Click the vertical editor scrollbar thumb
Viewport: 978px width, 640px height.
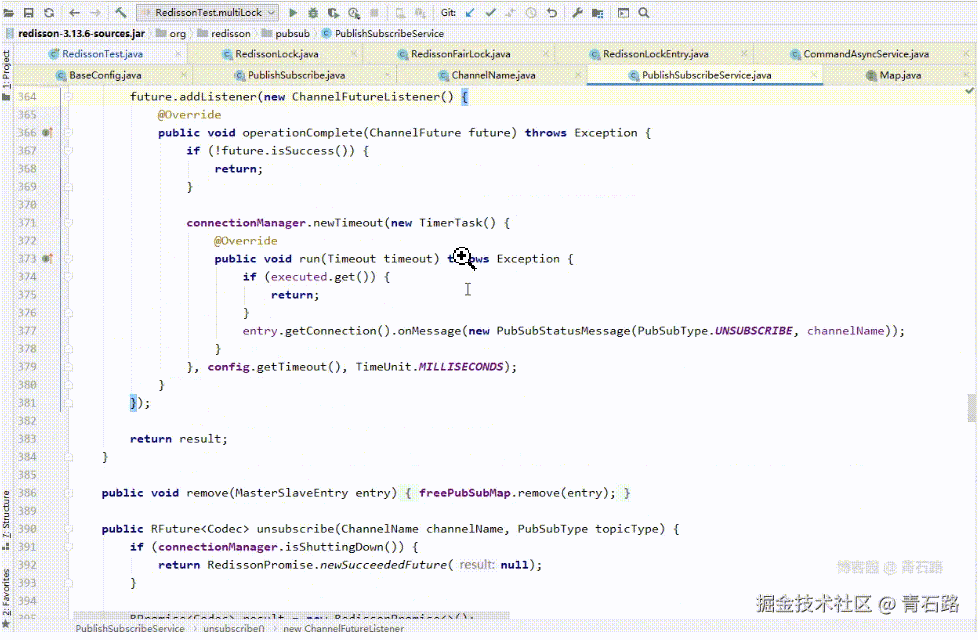(972, 408)
